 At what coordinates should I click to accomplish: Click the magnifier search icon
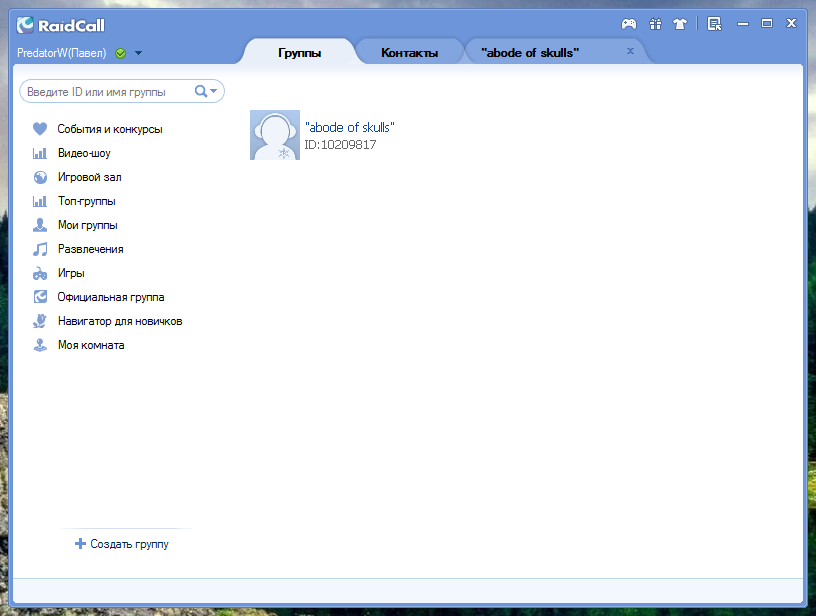click(200, 92)
